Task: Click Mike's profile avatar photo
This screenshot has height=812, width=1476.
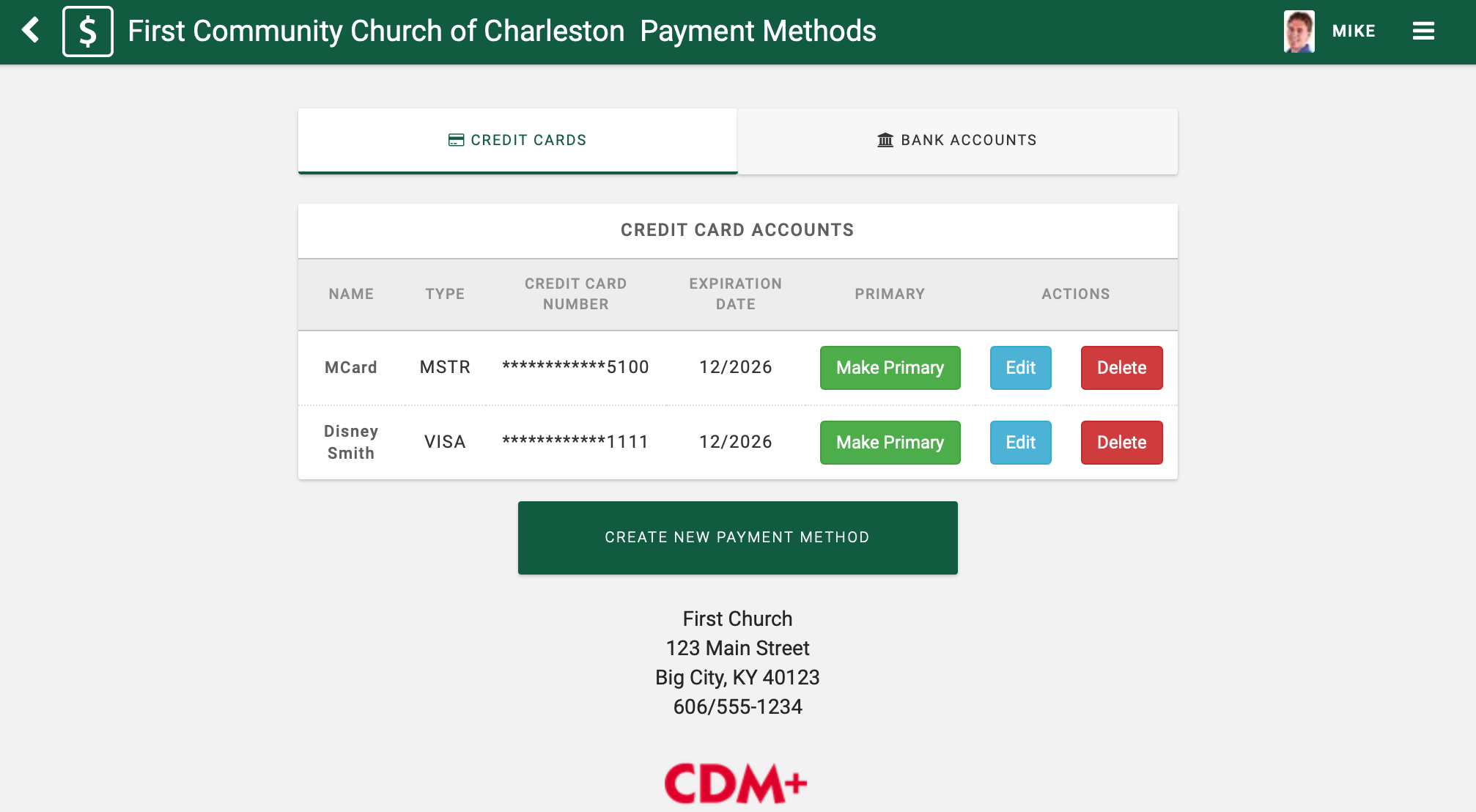Action: pos(1299,32)
